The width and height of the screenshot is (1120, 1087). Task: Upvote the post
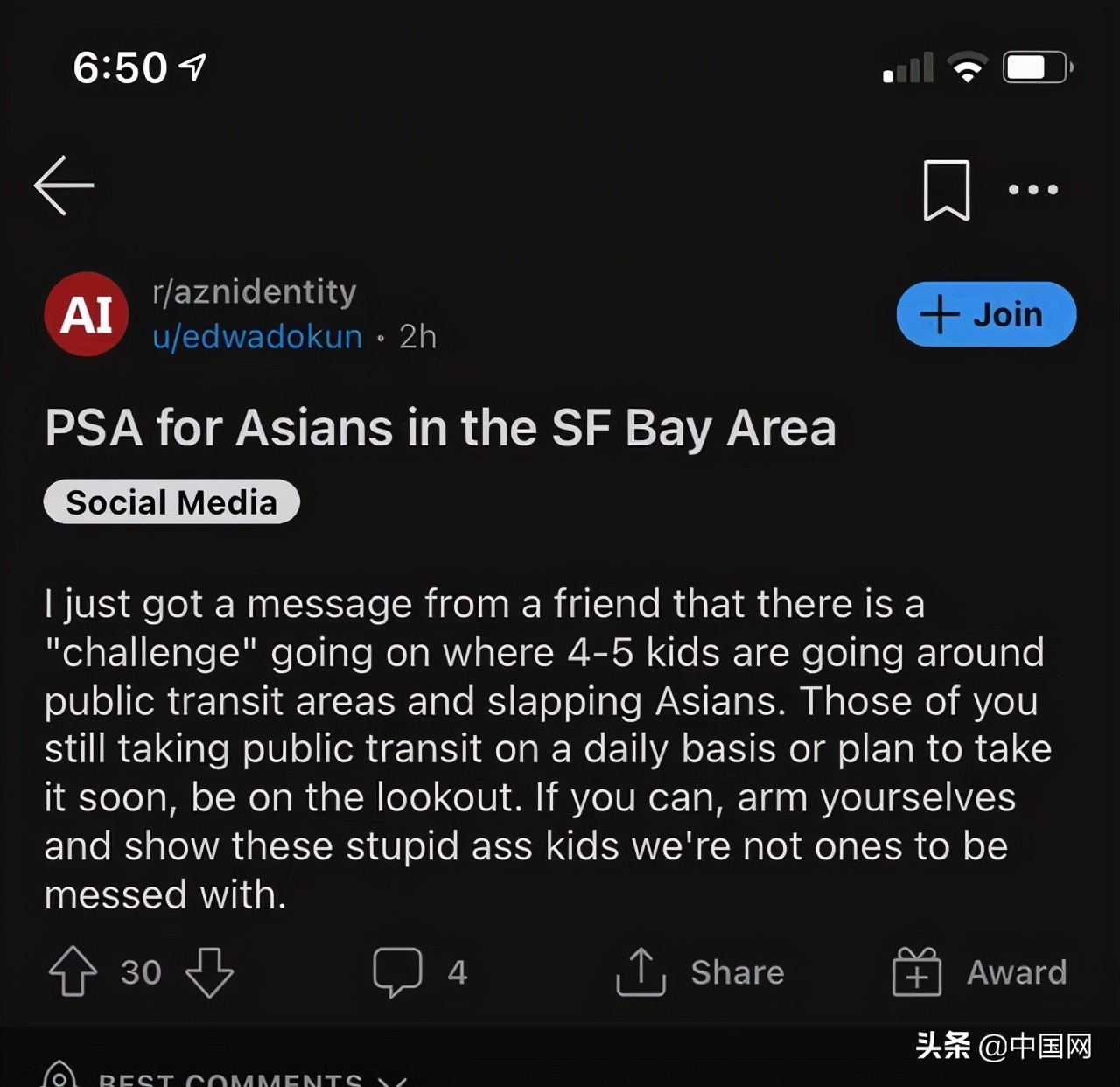point(73,971)
